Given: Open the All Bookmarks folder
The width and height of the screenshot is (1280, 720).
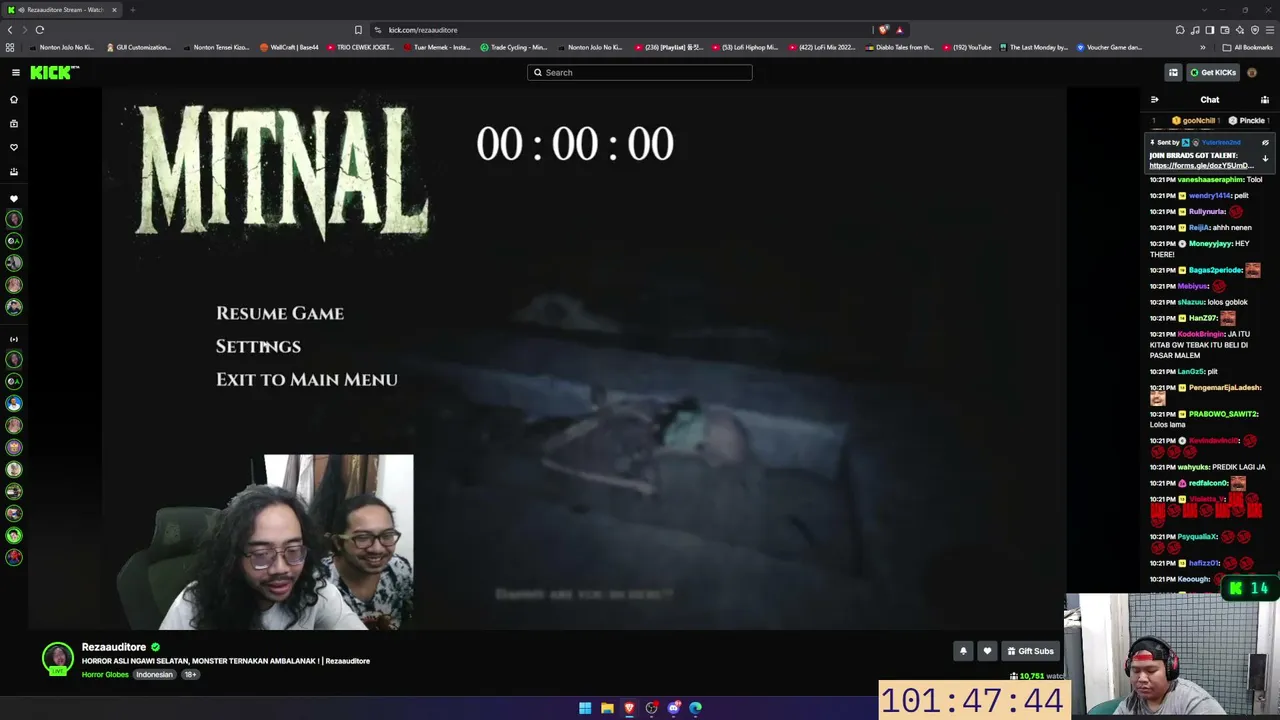Looking at the screenshot, I should pyautogui.click(x=1247, y=47).
